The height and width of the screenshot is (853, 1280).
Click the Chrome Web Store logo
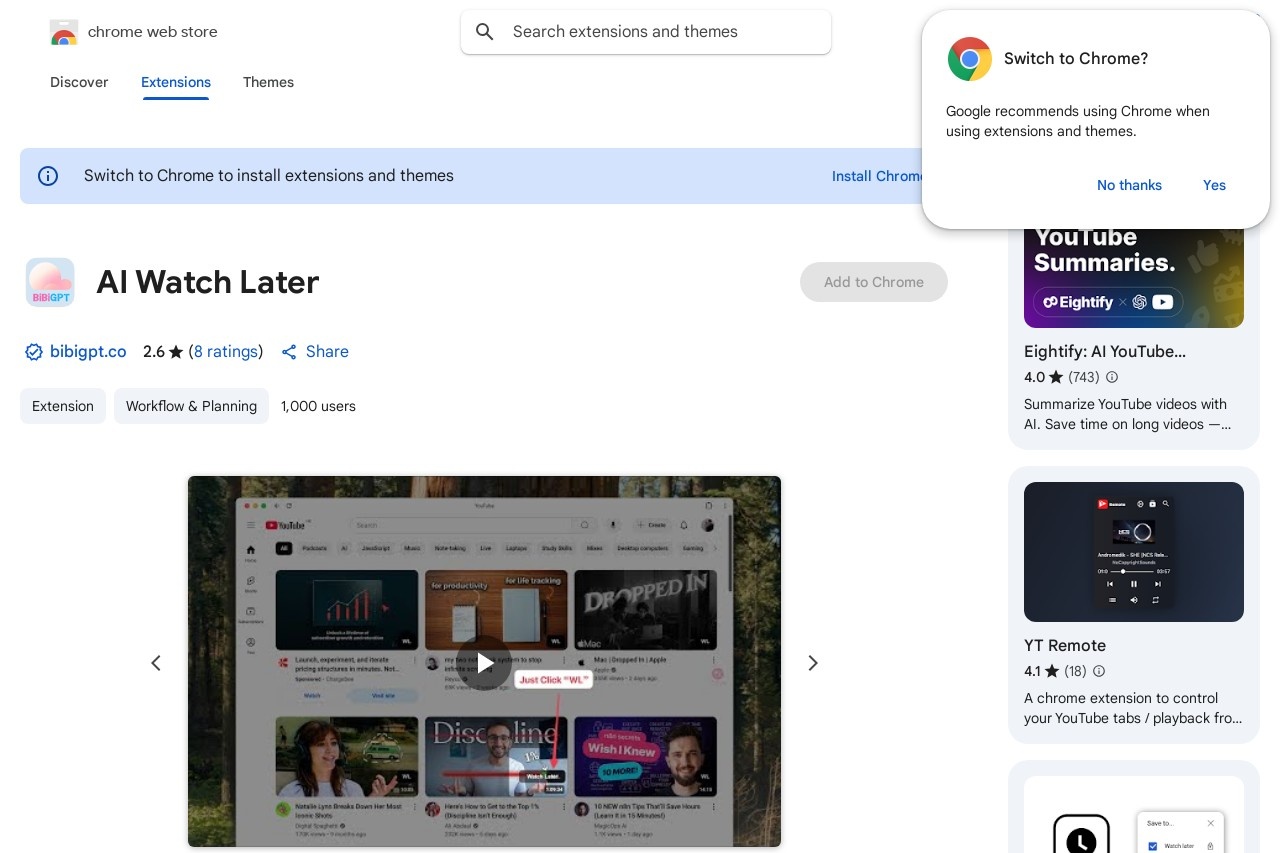pos(63,32)
